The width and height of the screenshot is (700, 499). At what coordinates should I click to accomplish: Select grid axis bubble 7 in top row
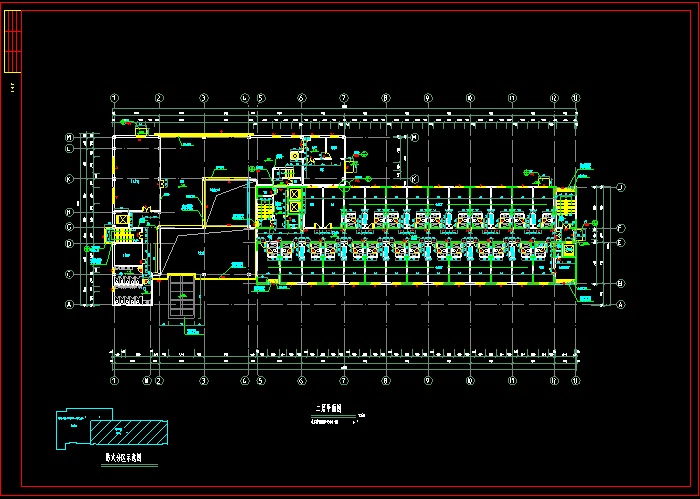click(343, 98)
